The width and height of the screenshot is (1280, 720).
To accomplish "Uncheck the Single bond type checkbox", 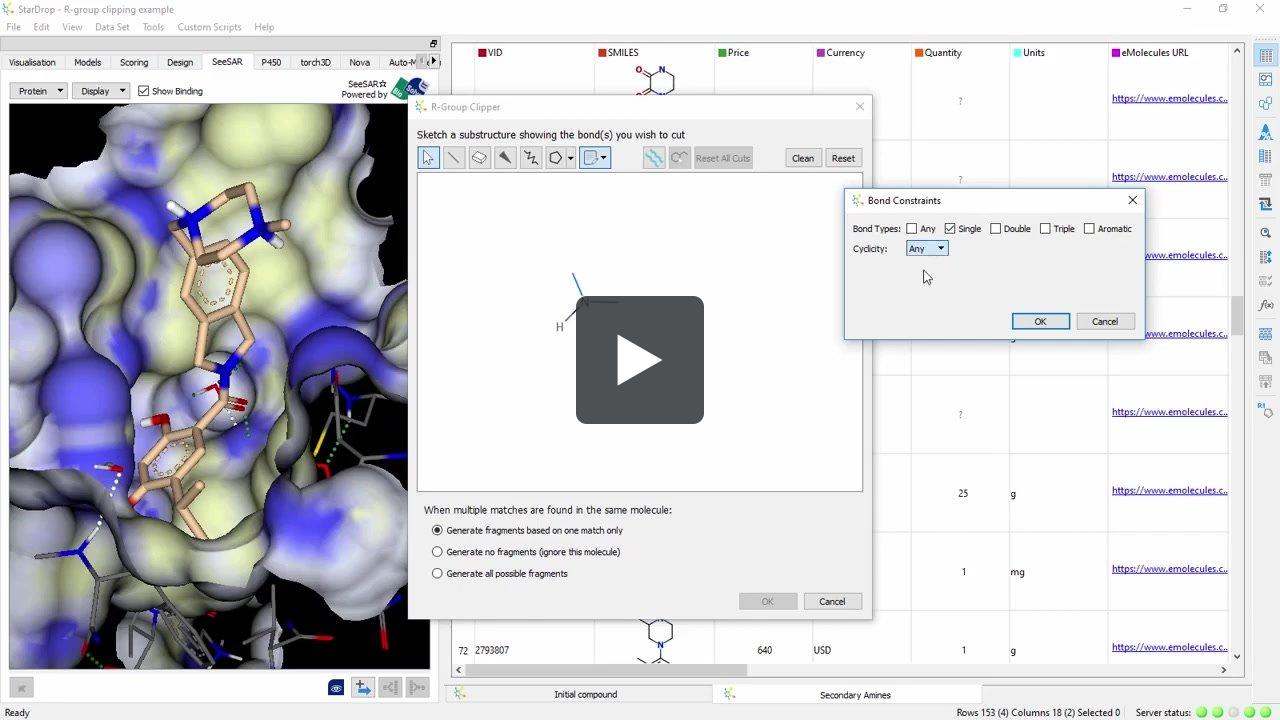I will [x=950, y=229].
